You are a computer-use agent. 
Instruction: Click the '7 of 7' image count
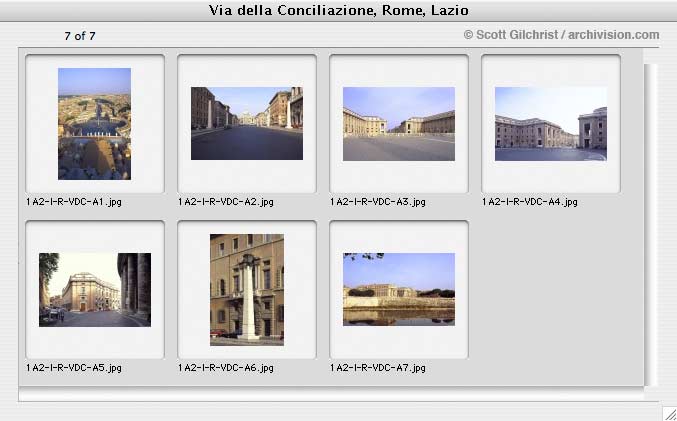tap(80, 36)
